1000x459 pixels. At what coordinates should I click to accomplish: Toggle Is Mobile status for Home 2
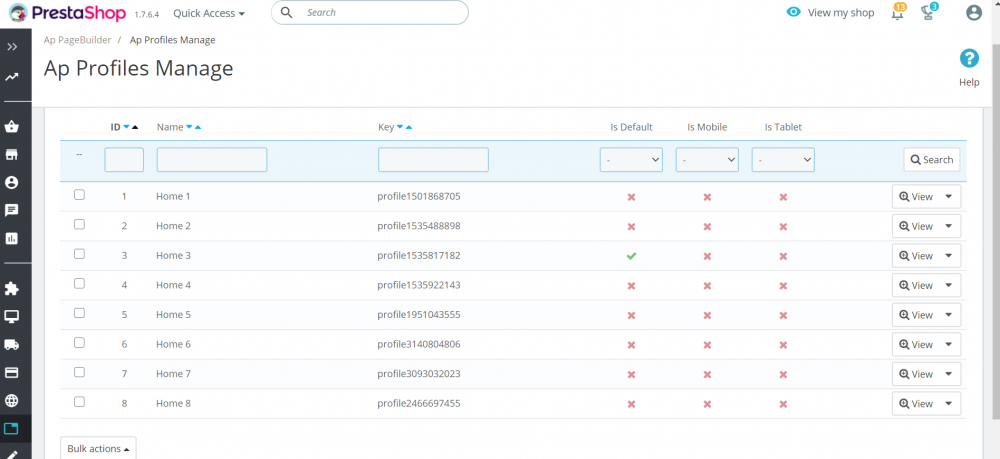pos(707,227)
